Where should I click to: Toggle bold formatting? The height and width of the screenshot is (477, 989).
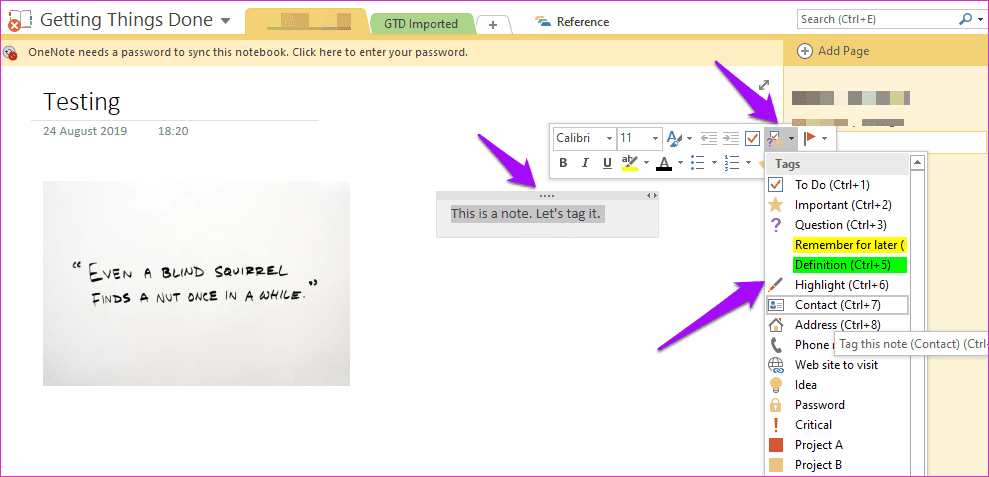coord(563,163)
